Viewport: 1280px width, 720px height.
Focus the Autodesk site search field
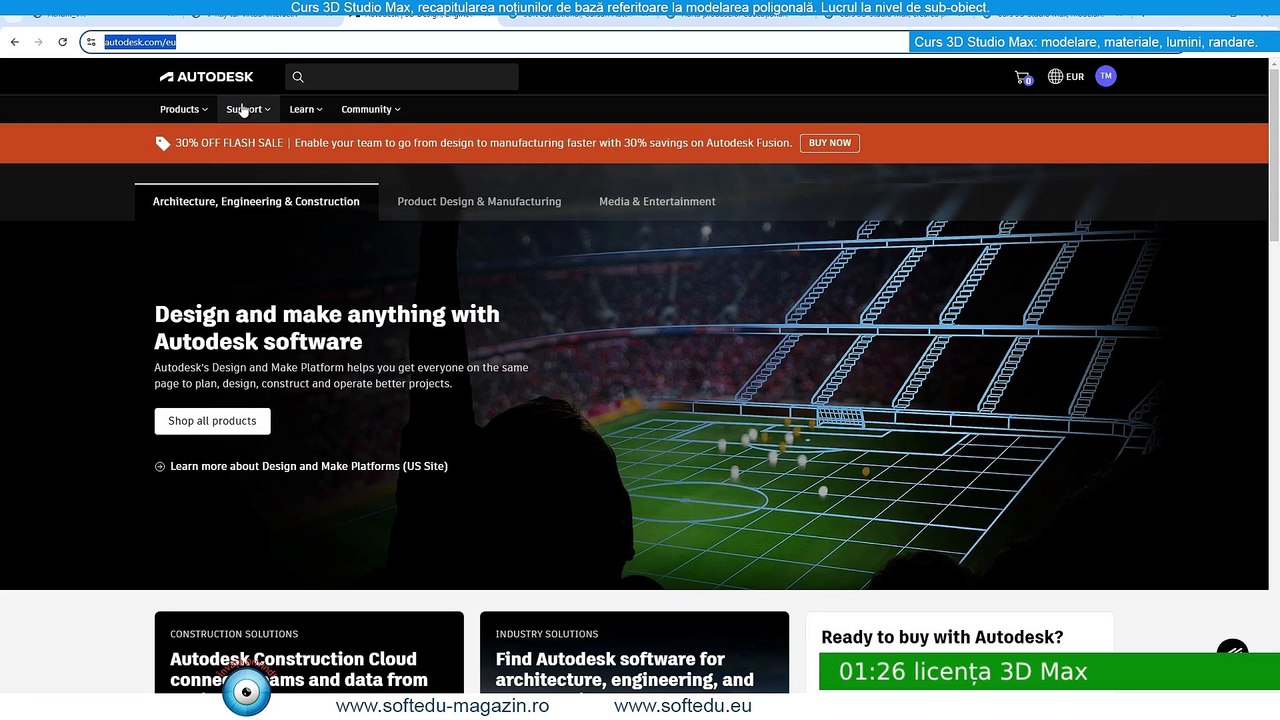click(x=402, y=77)
